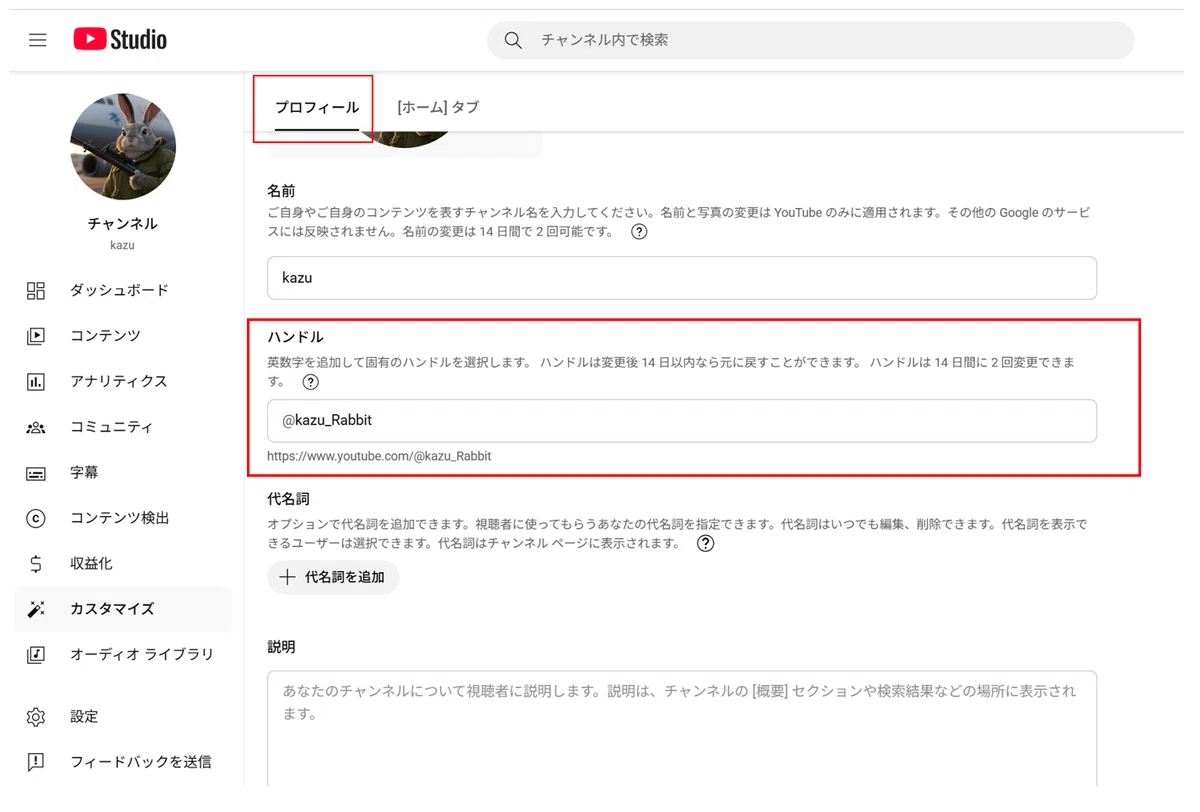1200x812 pixels.
Task: Switch to the [ホーム] タブ tab
Action: click(x=438, y=108)
